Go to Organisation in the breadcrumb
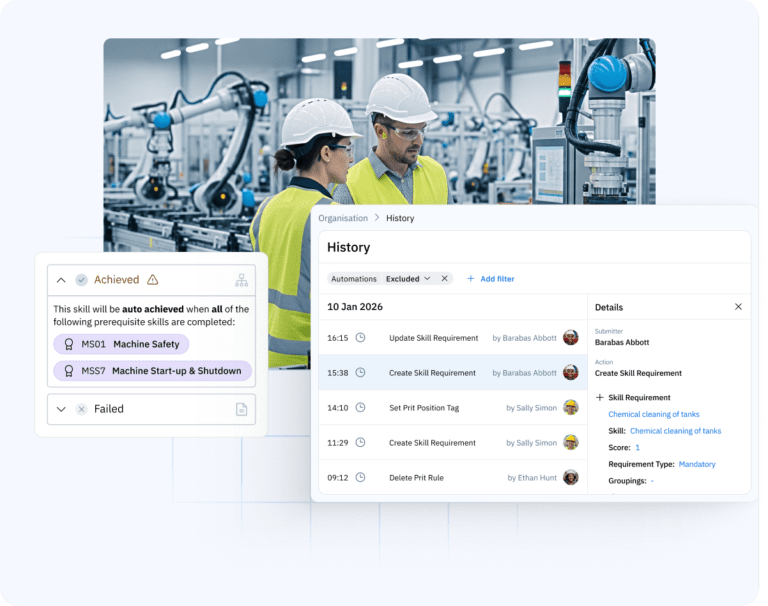 pyautogui.click(x=343, y=218)
